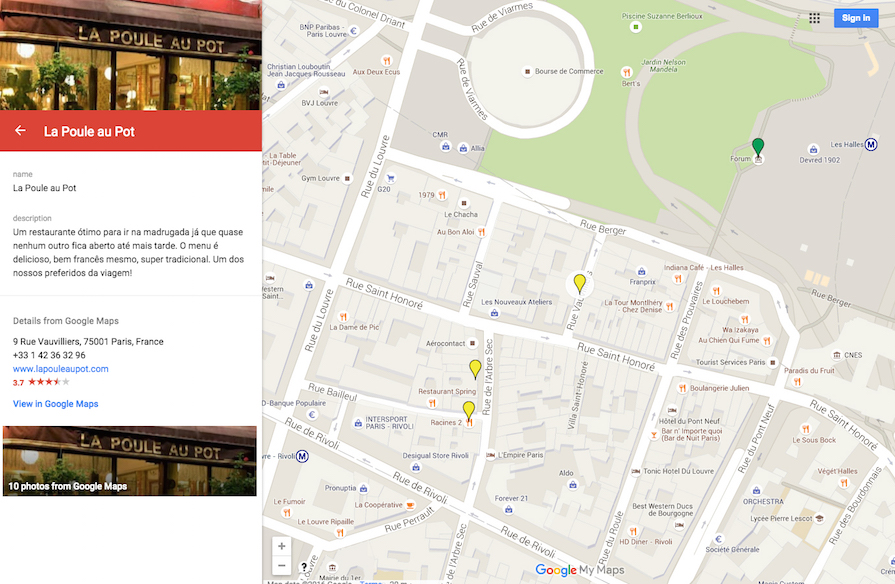
Task: Click the 1979 restaurant icon
Action: tap(442, 195)
